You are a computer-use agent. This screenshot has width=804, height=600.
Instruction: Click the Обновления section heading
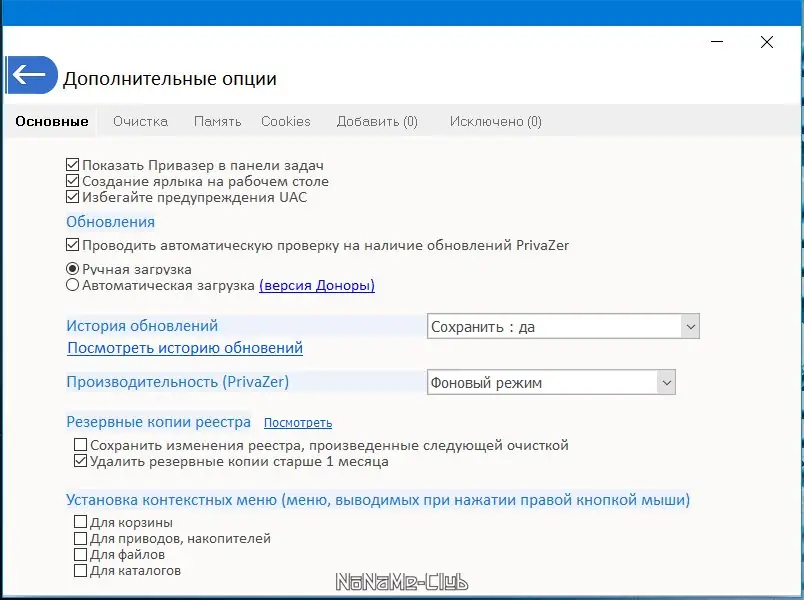coord(110,222)
